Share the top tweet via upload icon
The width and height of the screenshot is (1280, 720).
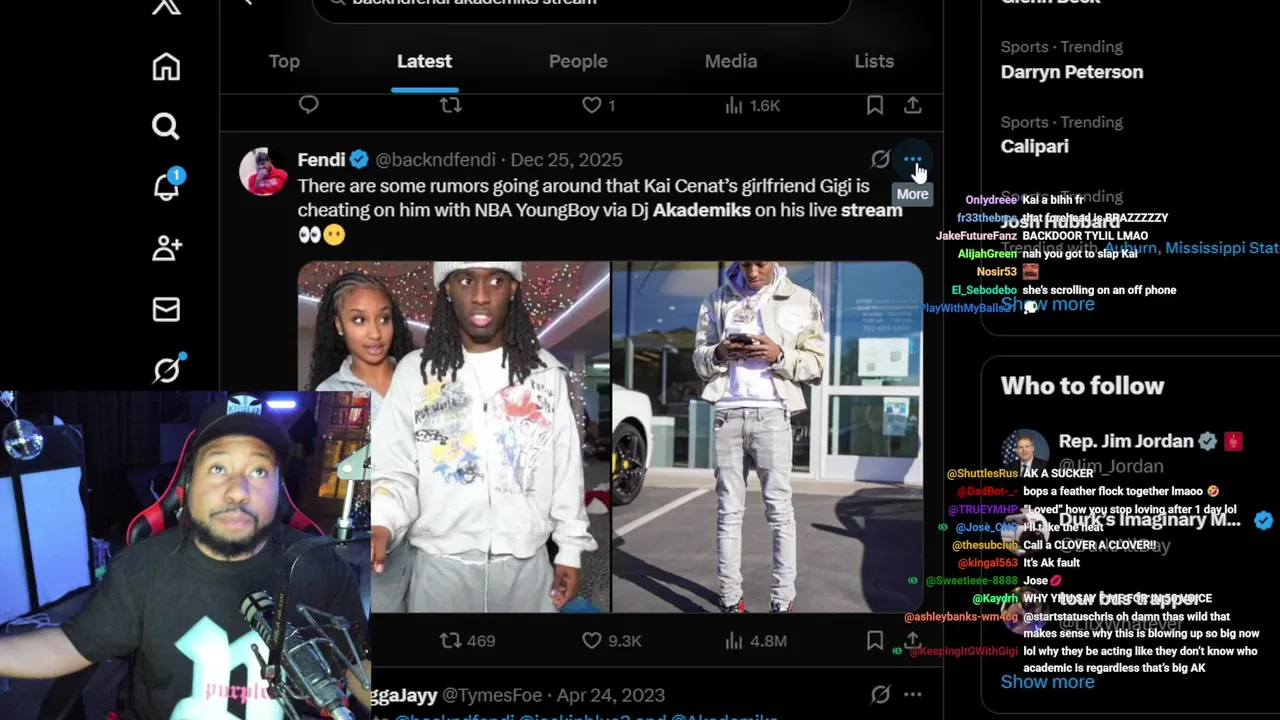pos(912,105)
